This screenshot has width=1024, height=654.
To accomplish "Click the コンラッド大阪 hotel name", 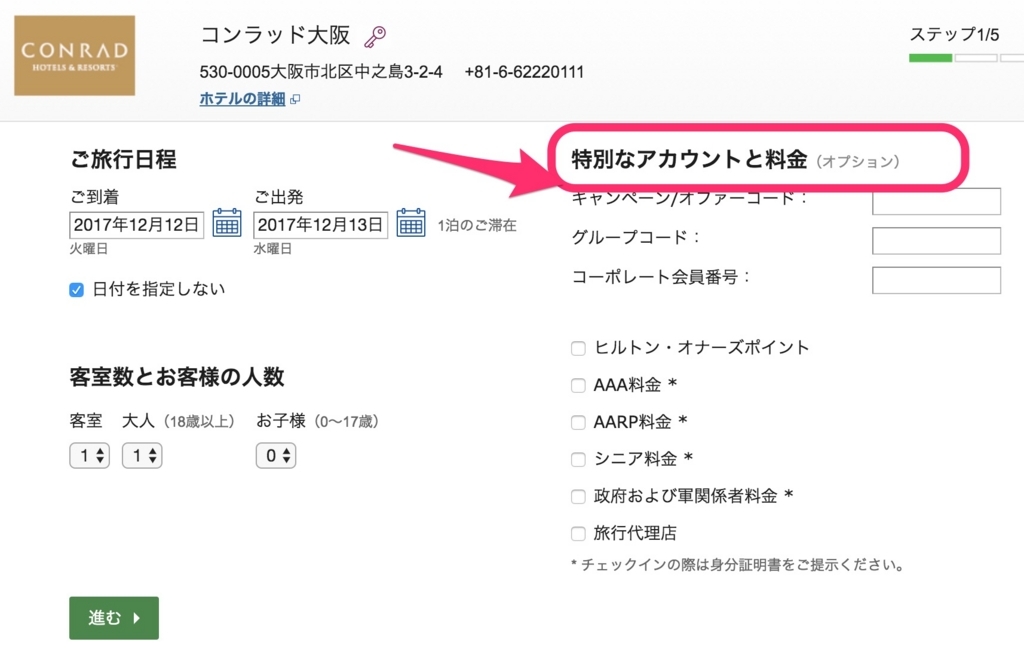I will pos(276,35).
